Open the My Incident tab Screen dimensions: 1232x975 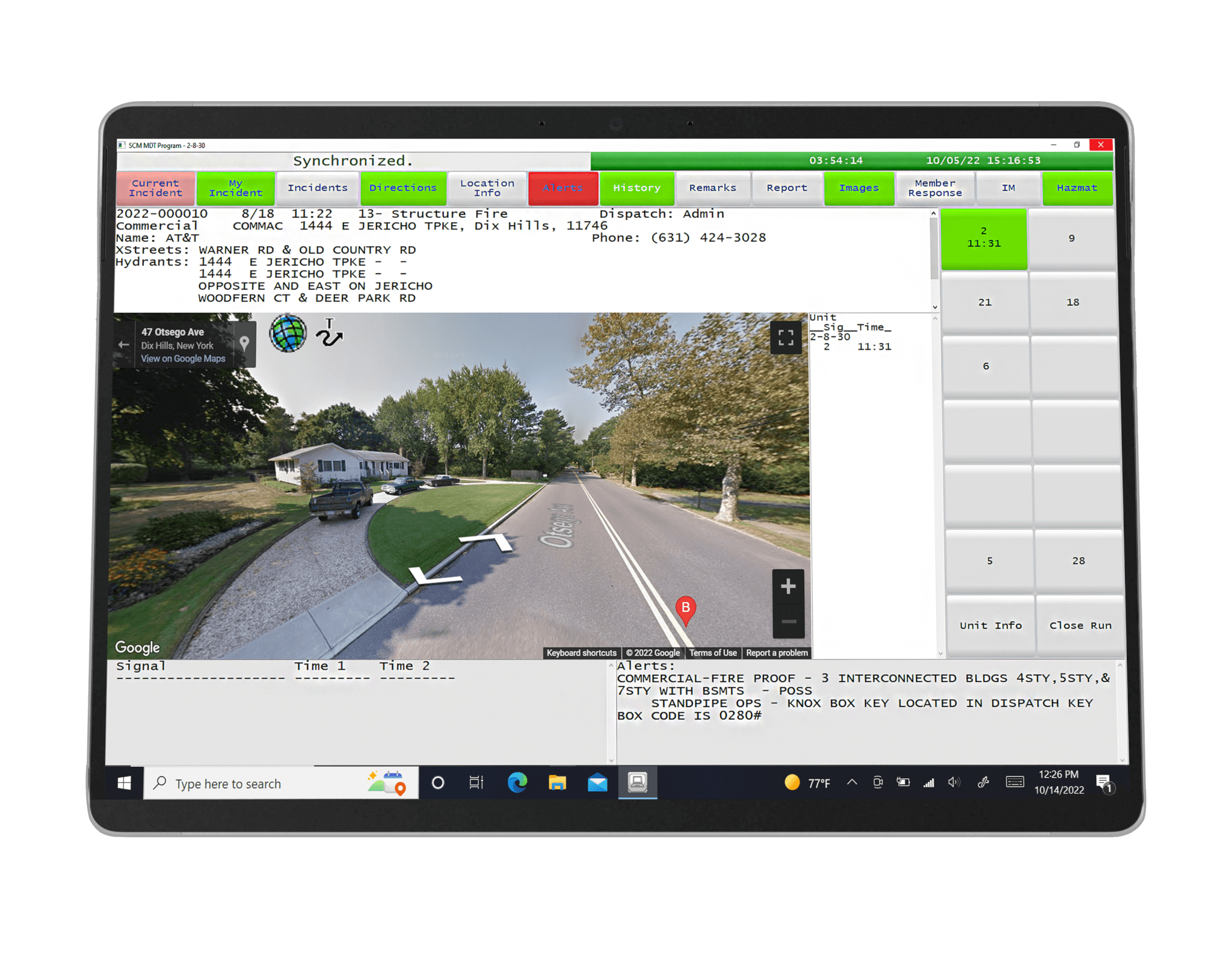click(x=236, y=188)
